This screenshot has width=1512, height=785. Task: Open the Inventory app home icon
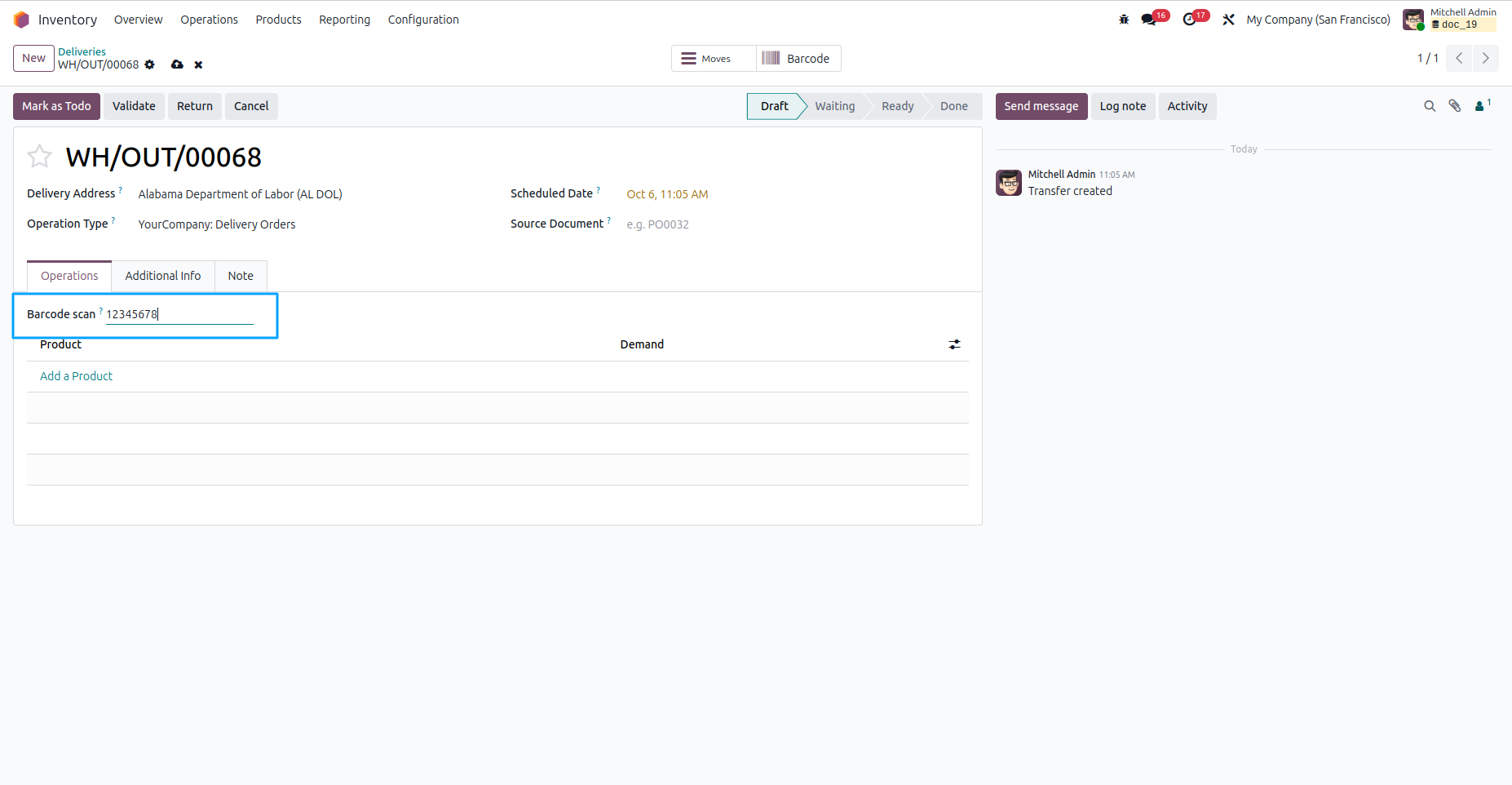(x=21, y=20)
